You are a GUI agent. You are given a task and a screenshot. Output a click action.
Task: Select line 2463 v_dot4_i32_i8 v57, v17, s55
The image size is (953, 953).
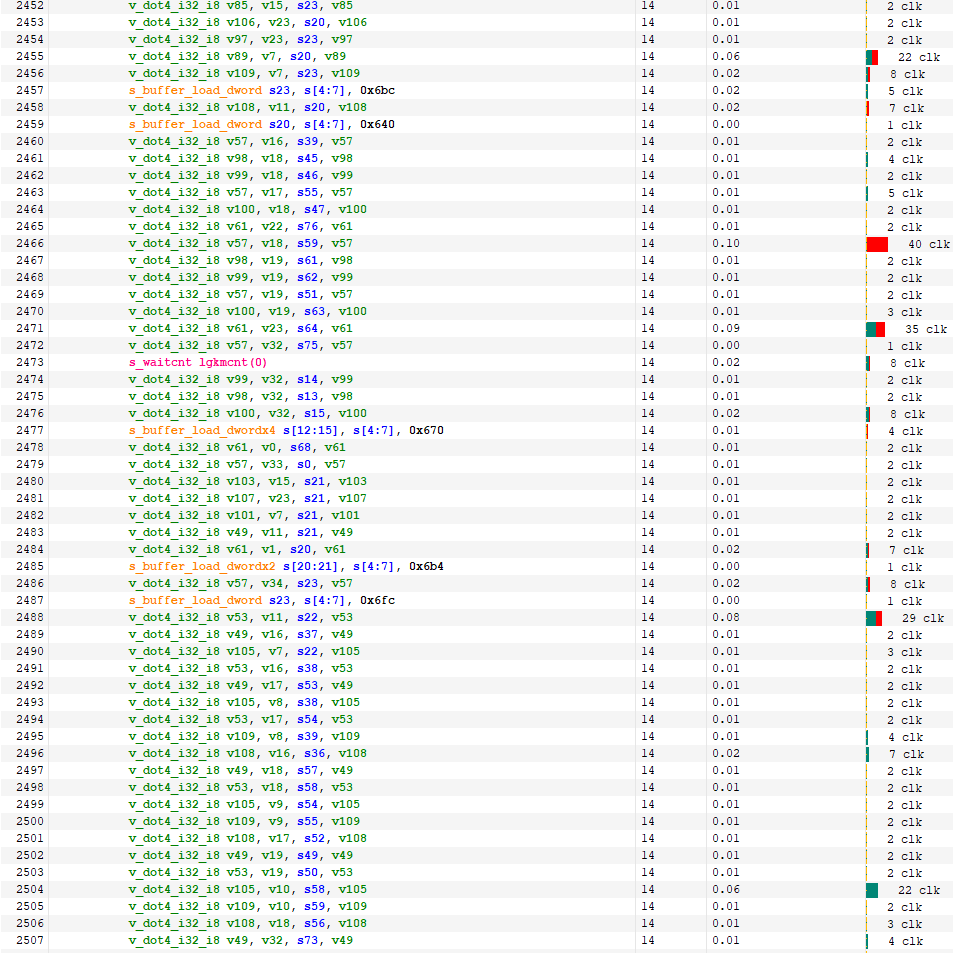coord(240,193)
